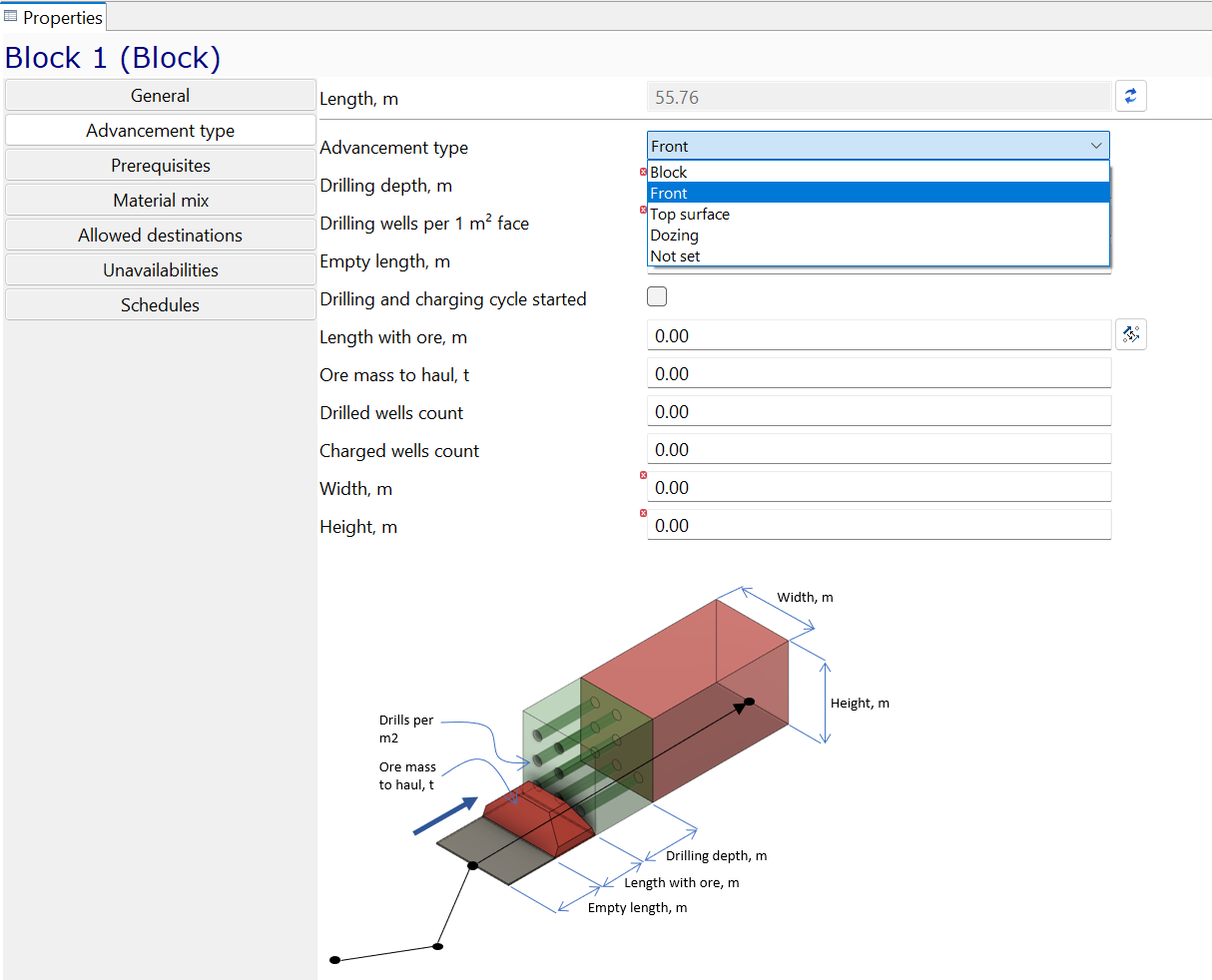Click the Height, m input field
The image size is (1212, 980).
[879, 525]
